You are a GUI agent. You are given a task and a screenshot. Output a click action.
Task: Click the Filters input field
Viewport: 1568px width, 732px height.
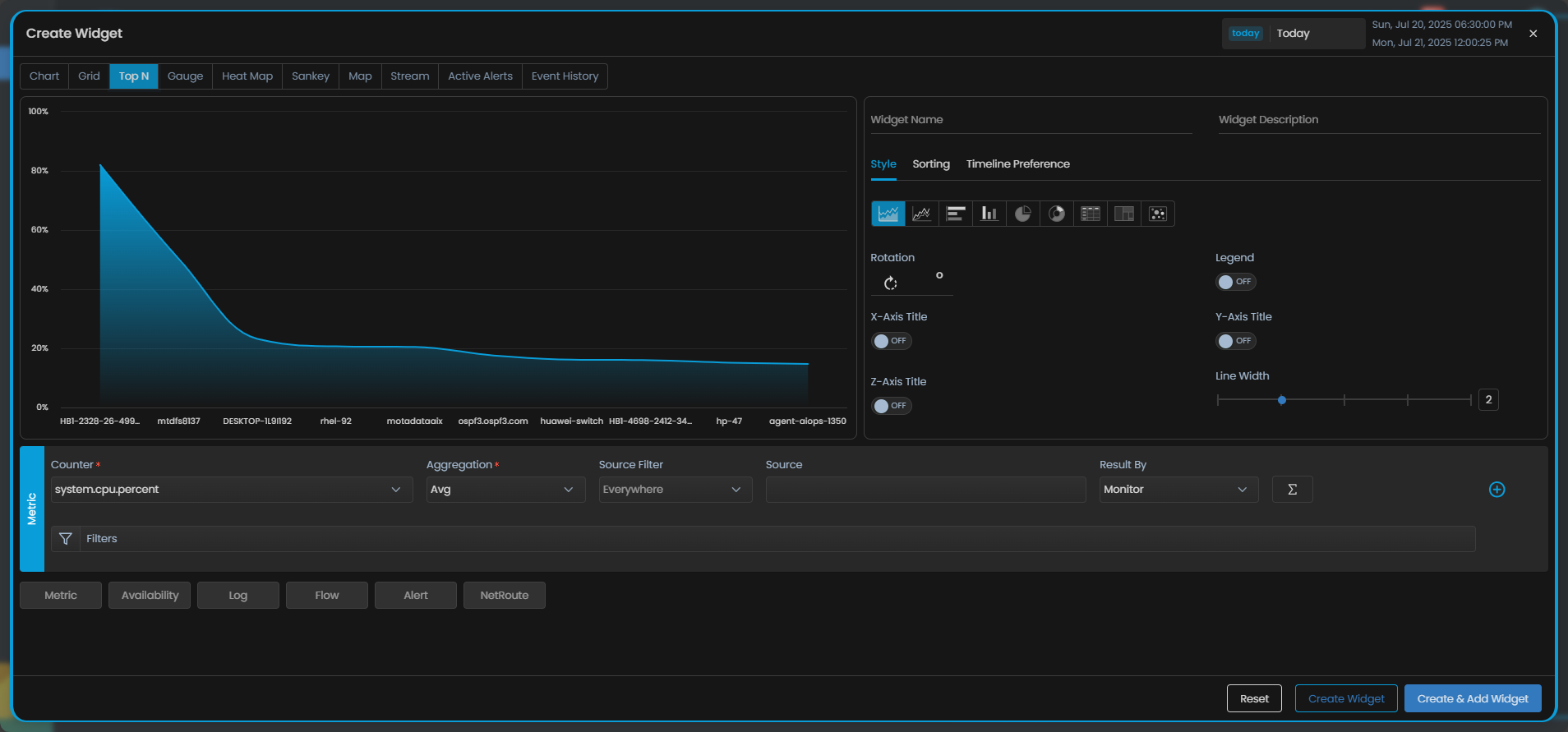(777, 539)
